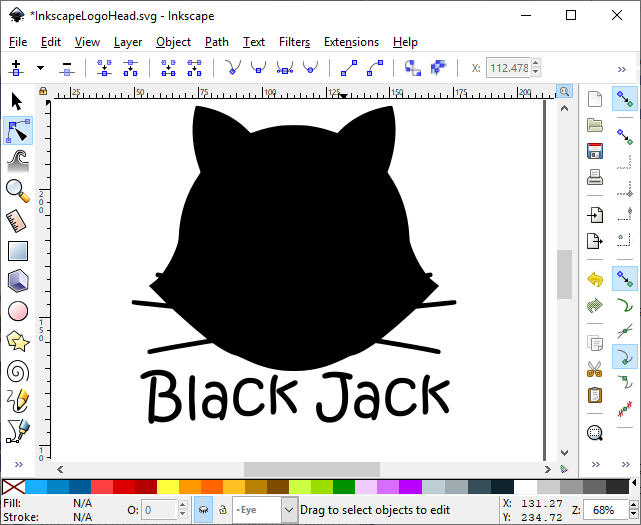Make selected nodes symmetric
The image size is (641, 525).
click(285, 68)
